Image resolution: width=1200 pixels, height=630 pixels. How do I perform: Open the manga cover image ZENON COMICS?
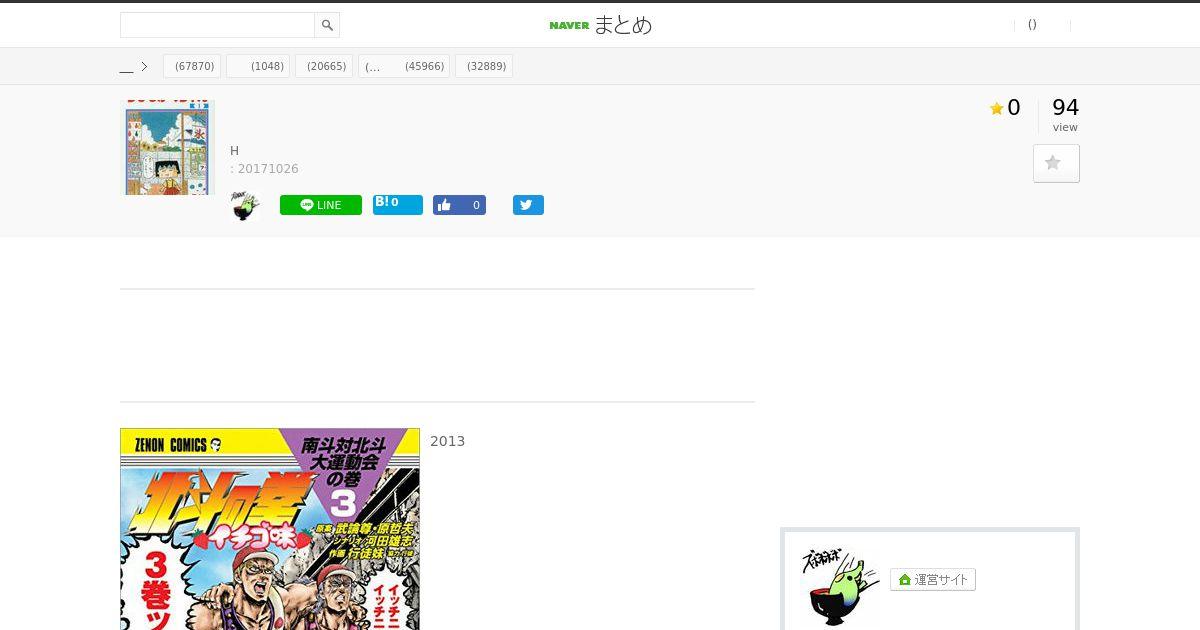pos(270,529)
